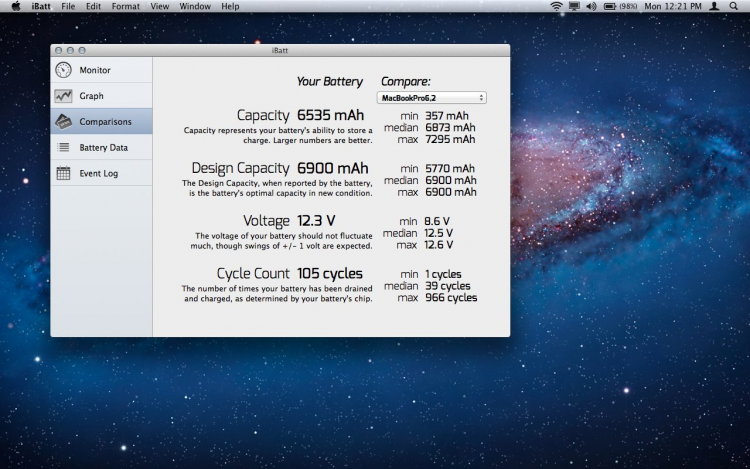The image size is (750, 469).
Task: Expand the MacBookPro6,2 compare dropdown
Action: [x=432, y=97]
